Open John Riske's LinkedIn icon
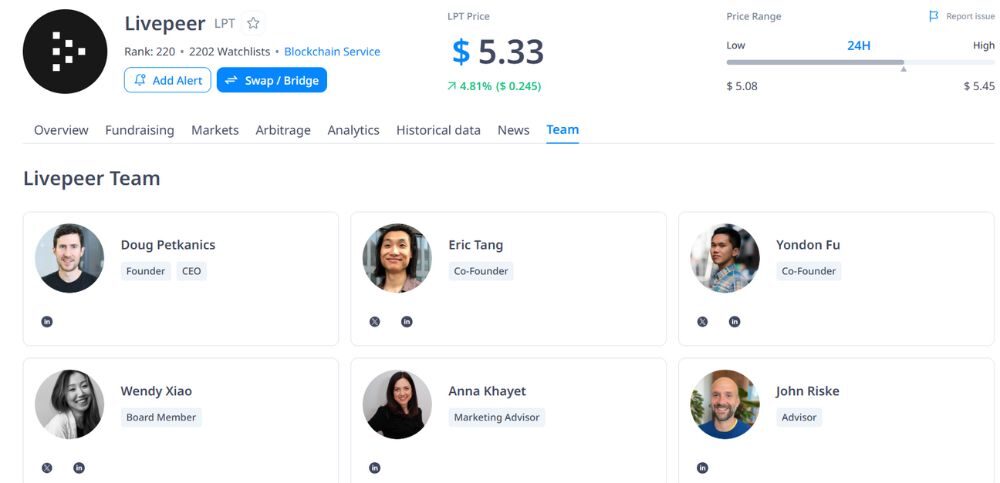The image size is (1000, 483). (702, 468)
